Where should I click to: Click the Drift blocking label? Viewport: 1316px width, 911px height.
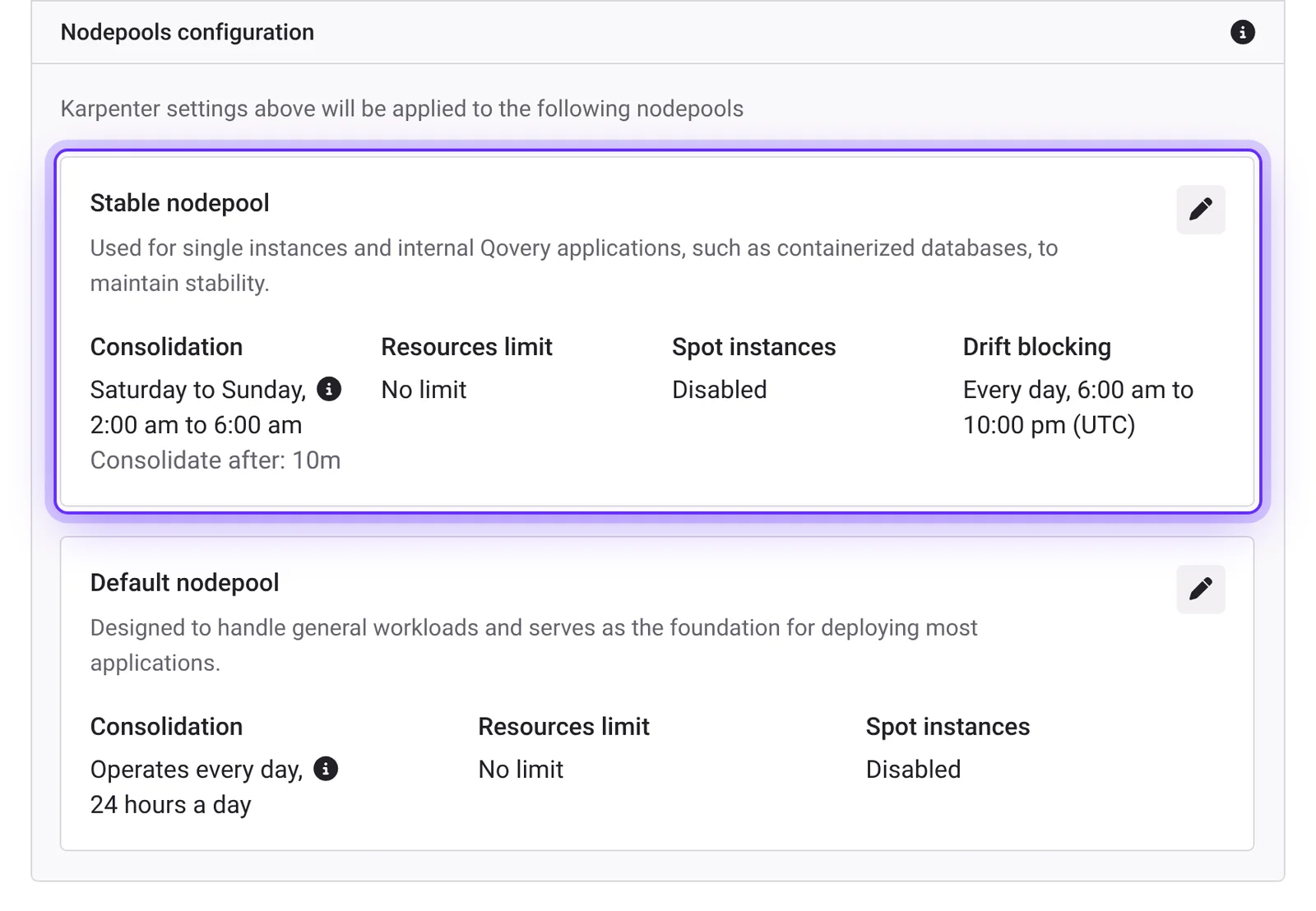[1036, 347]
